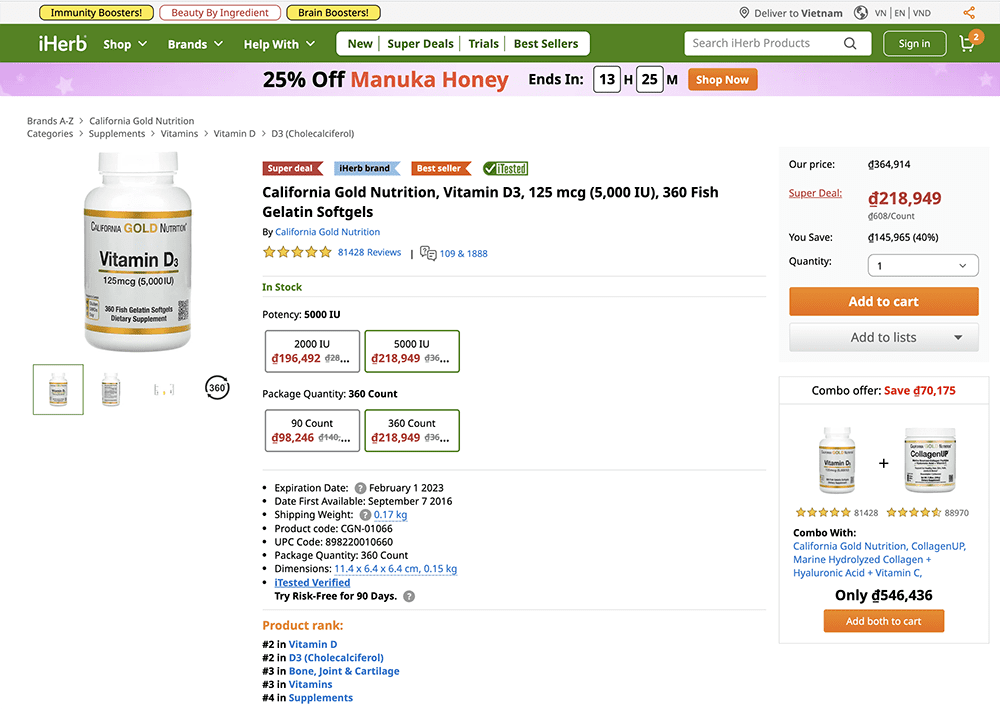This screenshot has width=1000, height=709.
Task: Click the share icon in the top bar
Action: tap(968, 12)
